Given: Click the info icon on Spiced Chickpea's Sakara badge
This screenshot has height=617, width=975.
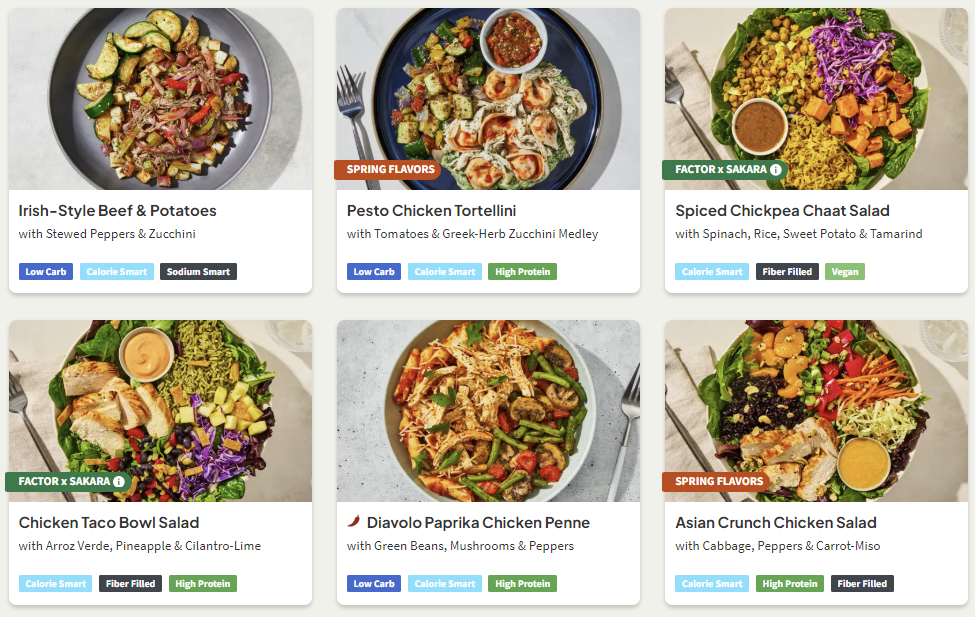Looking at the screenshot, I should pos(775,170).
